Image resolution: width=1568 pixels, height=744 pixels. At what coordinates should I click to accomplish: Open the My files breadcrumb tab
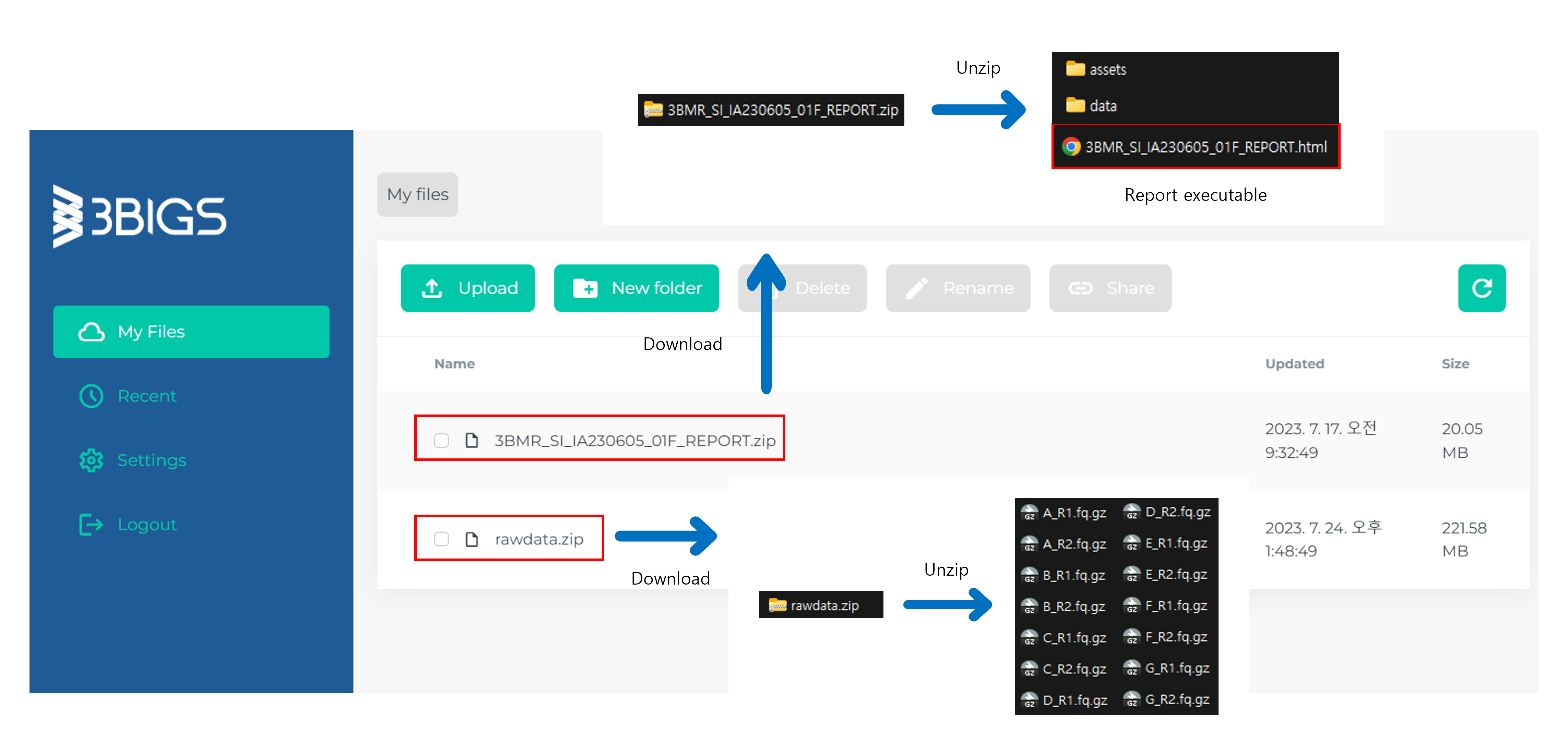click(418, 195)
